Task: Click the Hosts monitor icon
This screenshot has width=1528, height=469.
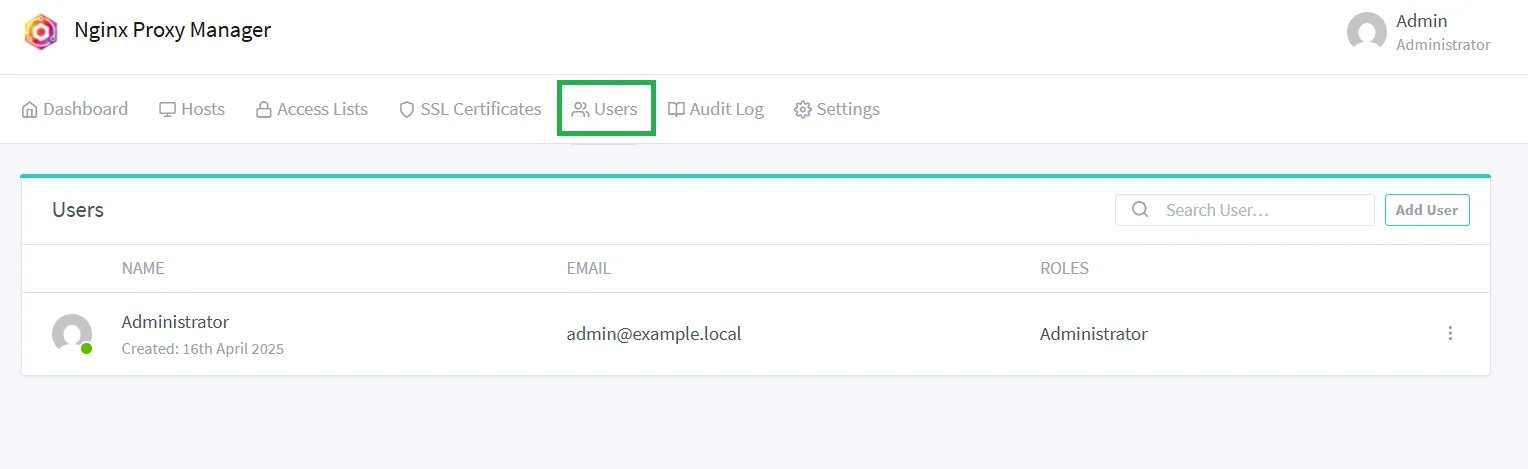Action: pyautogui.click(x=167, y=110)
